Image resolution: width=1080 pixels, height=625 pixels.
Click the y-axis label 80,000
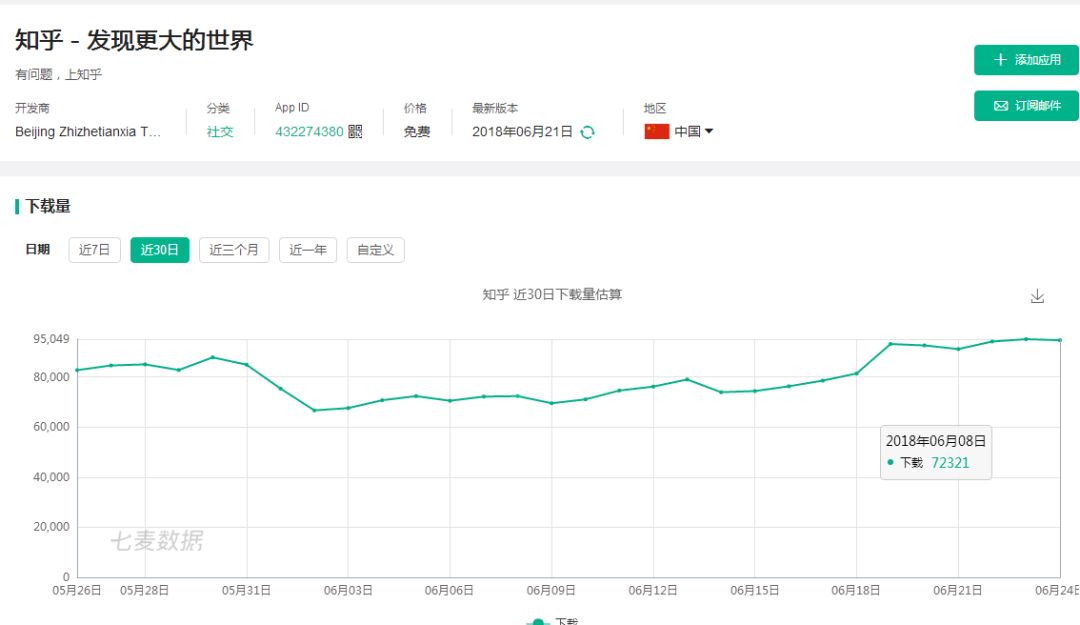pyautogui.click(x=51, y=377)
